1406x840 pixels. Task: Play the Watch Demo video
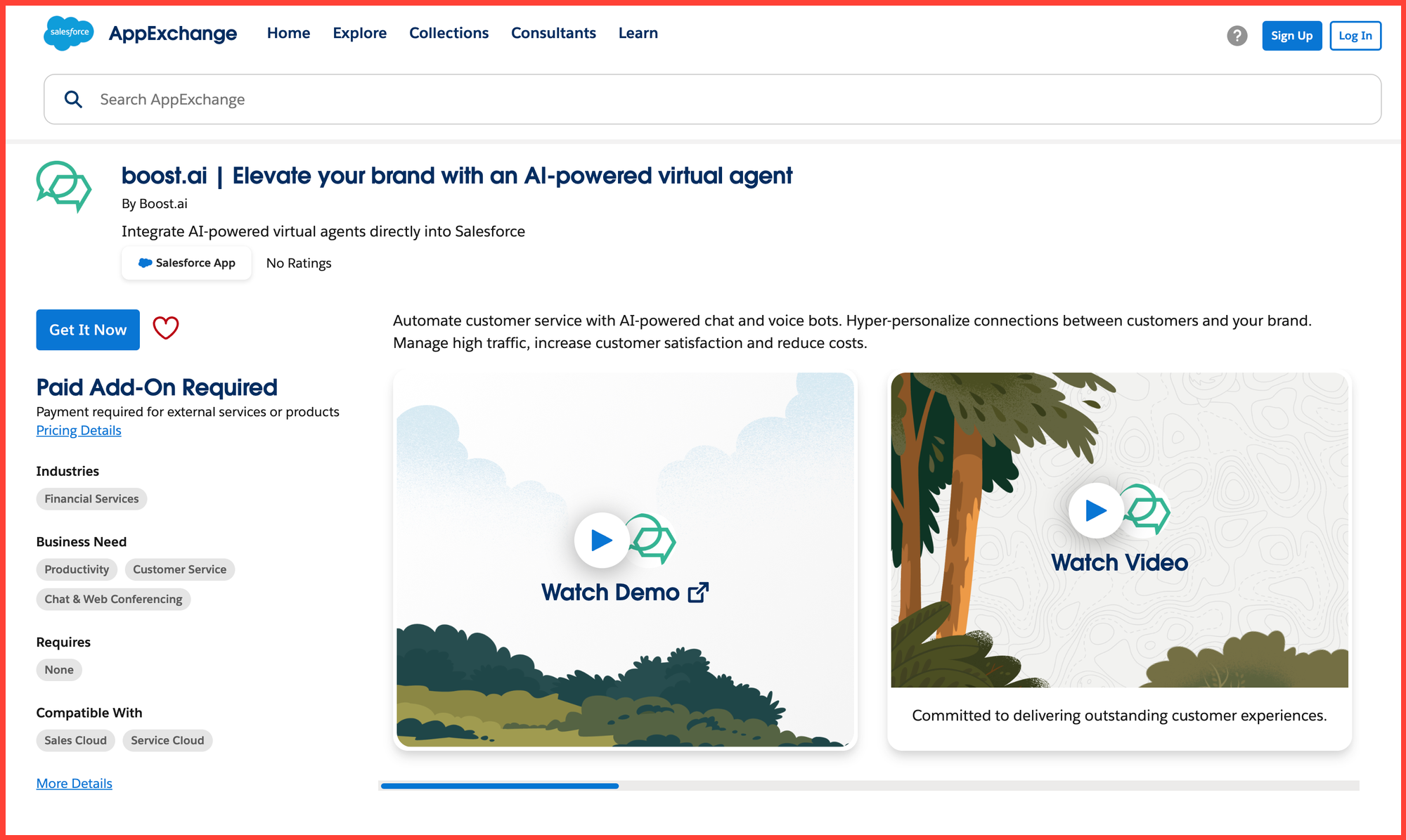coord(601,540)
